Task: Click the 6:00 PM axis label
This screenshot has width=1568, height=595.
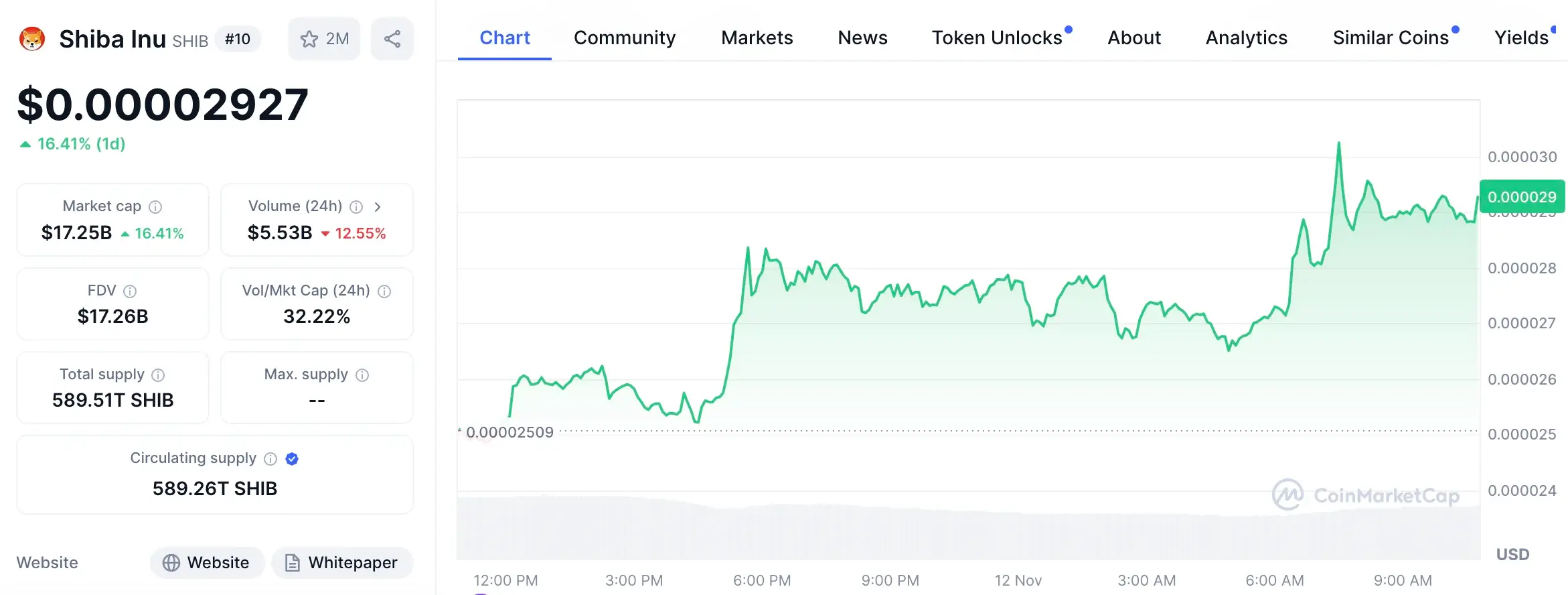Action: pos(762,580)
